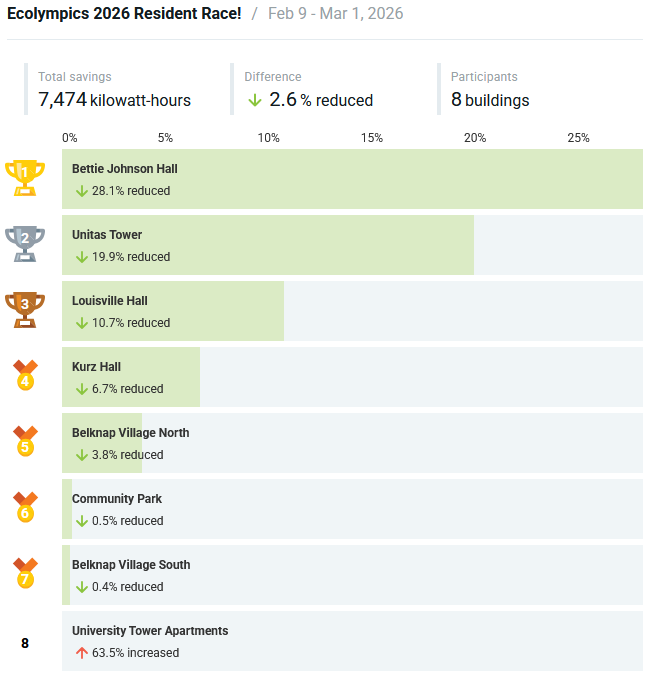Click the fourth-place medal icon
Screen dimensions: 650x678
point(25,375)
